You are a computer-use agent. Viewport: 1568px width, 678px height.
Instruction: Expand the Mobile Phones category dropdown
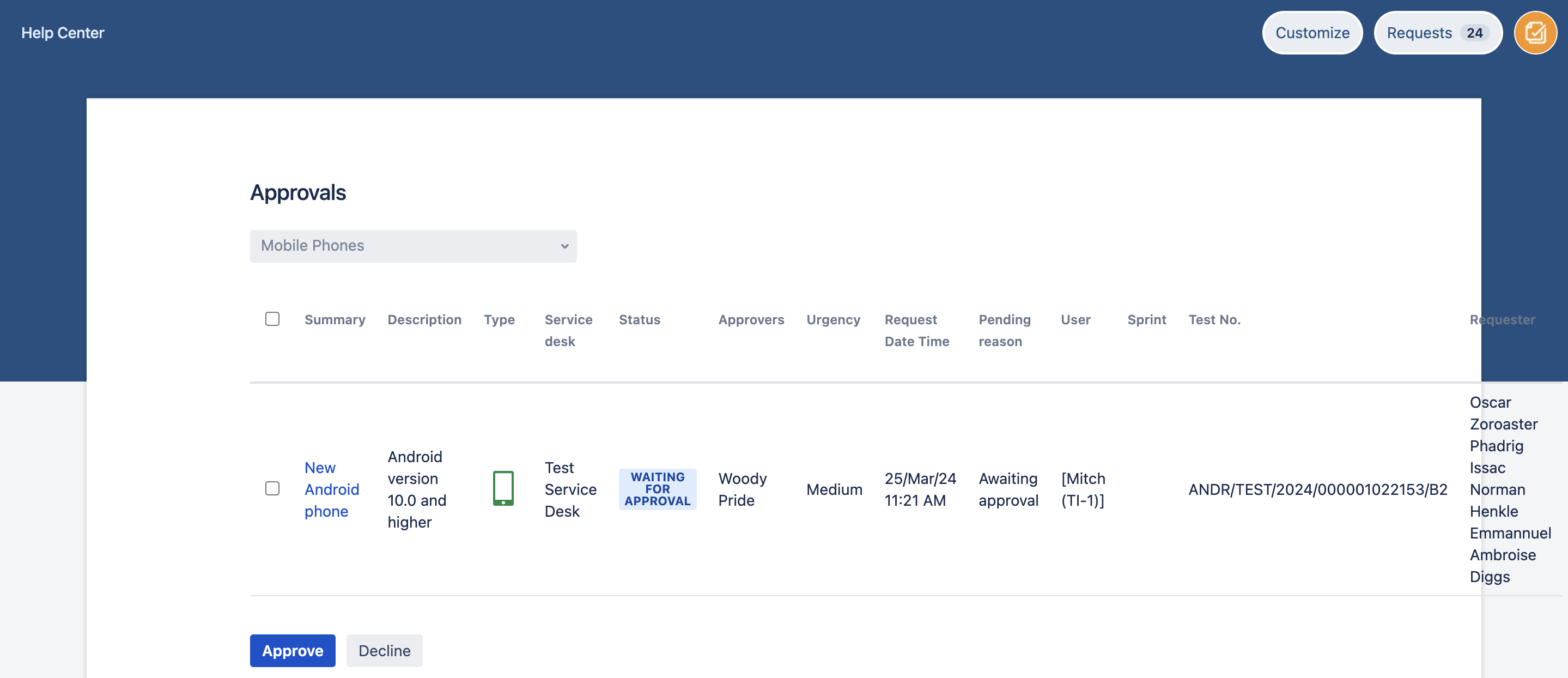click(413, 245)
